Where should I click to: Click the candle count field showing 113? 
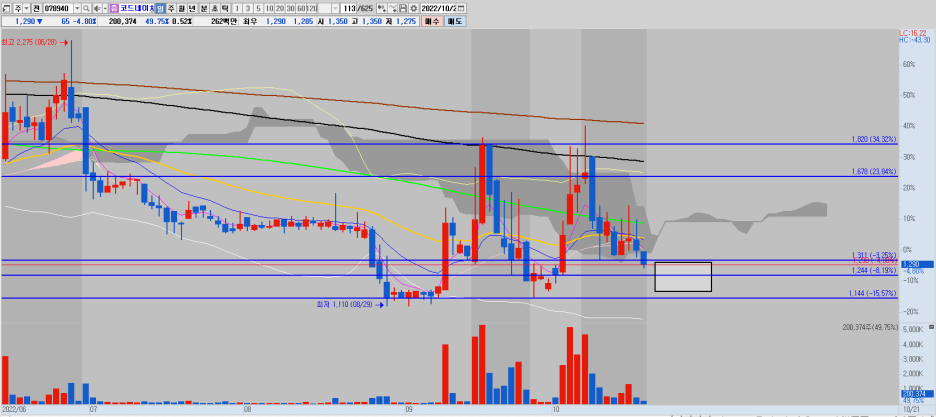349,8
